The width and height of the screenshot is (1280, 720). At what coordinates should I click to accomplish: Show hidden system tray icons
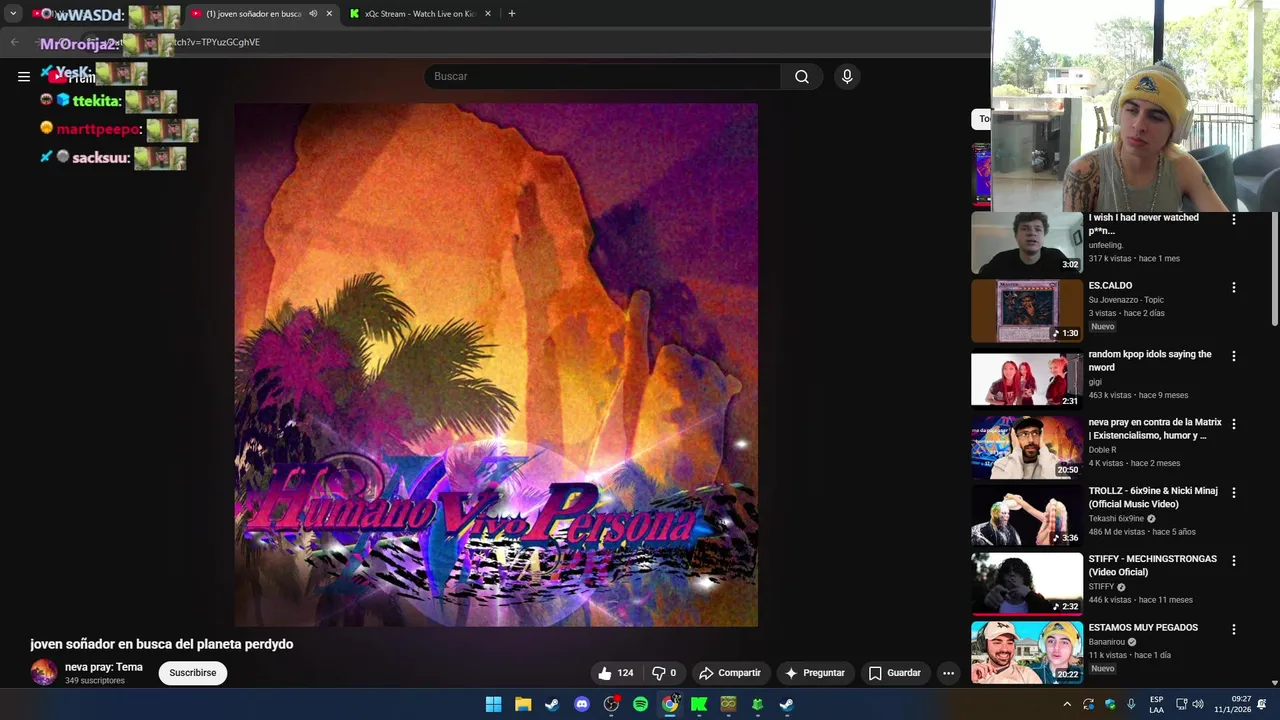pos(1067,704)
